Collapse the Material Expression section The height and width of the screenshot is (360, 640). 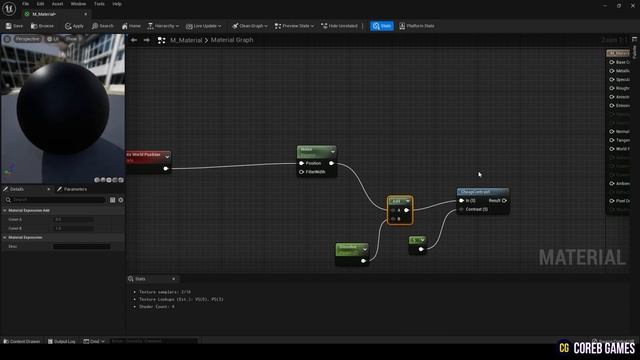pos(5,237)
